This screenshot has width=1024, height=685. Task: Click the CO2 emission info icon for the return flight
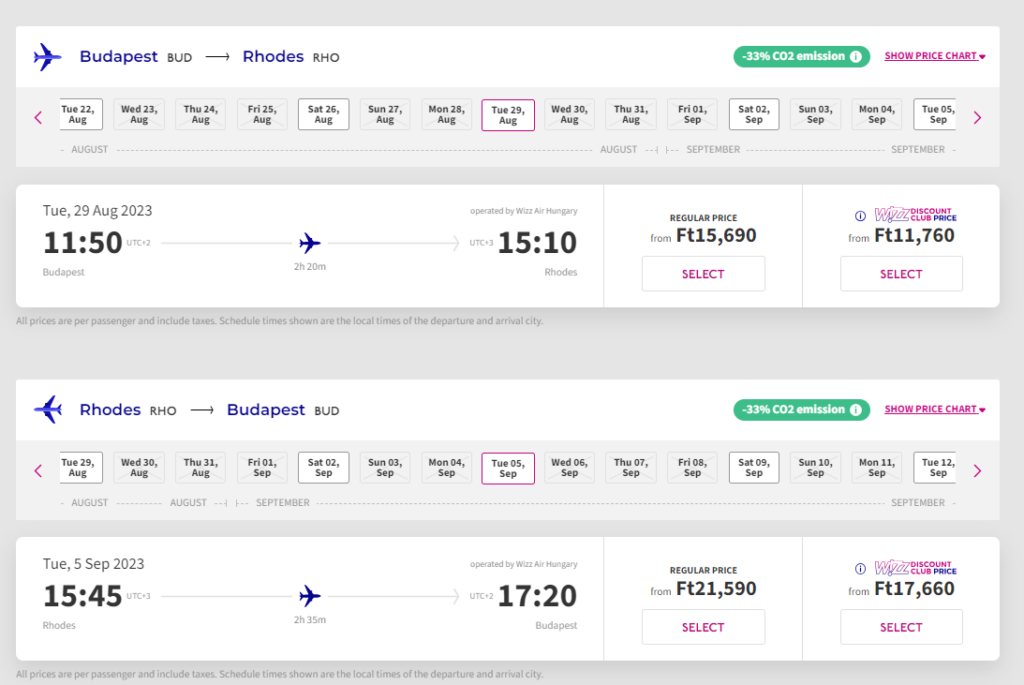tap(855, 410)
